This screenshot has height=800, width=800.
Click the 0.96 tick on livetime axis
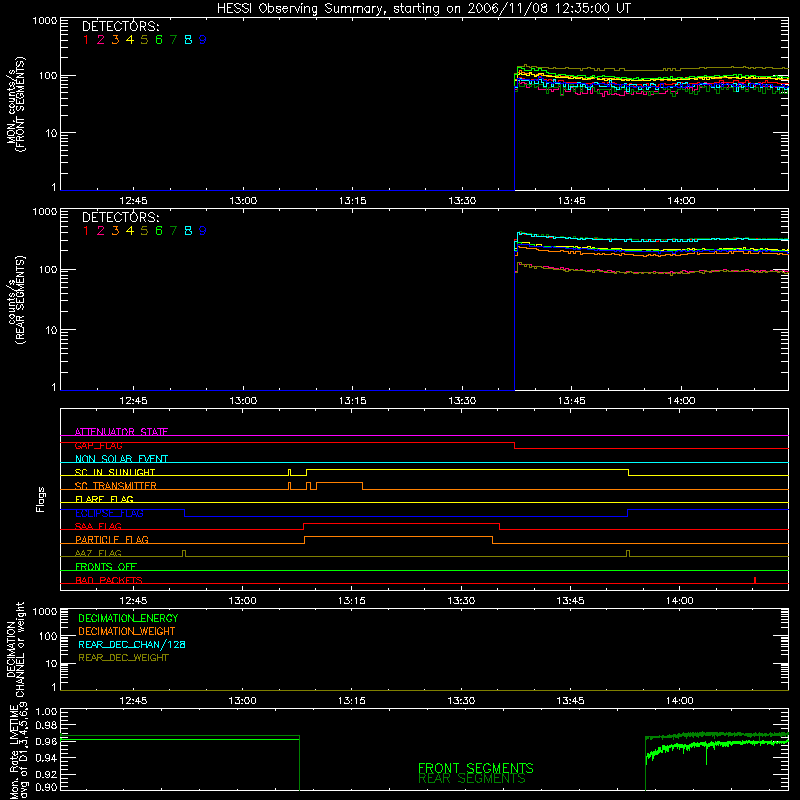(45, 741)
